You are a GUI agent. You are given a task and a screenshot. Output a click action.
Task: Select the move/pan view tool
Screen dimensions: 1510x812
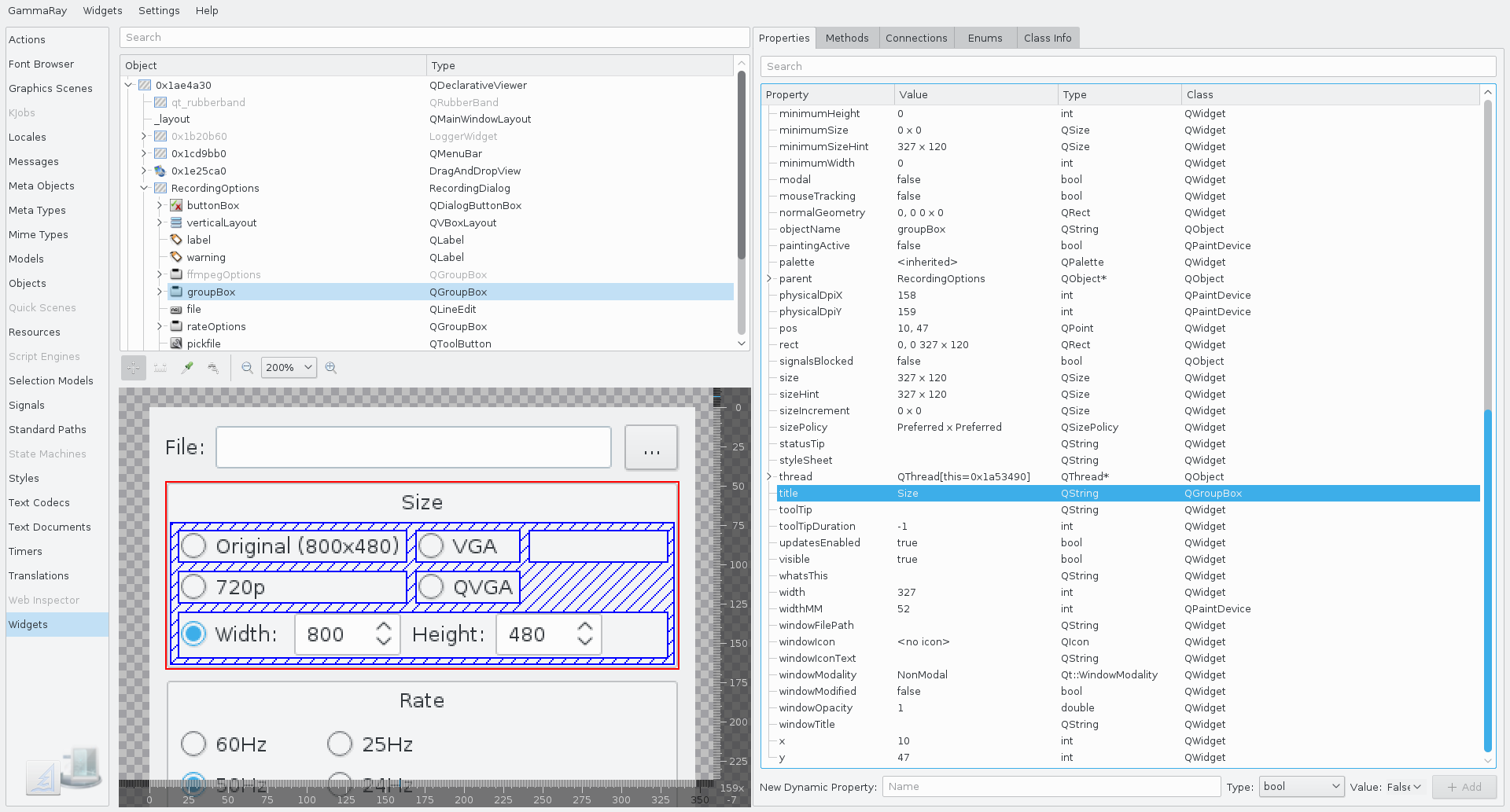pyautogui.click(x=134, y=368)
